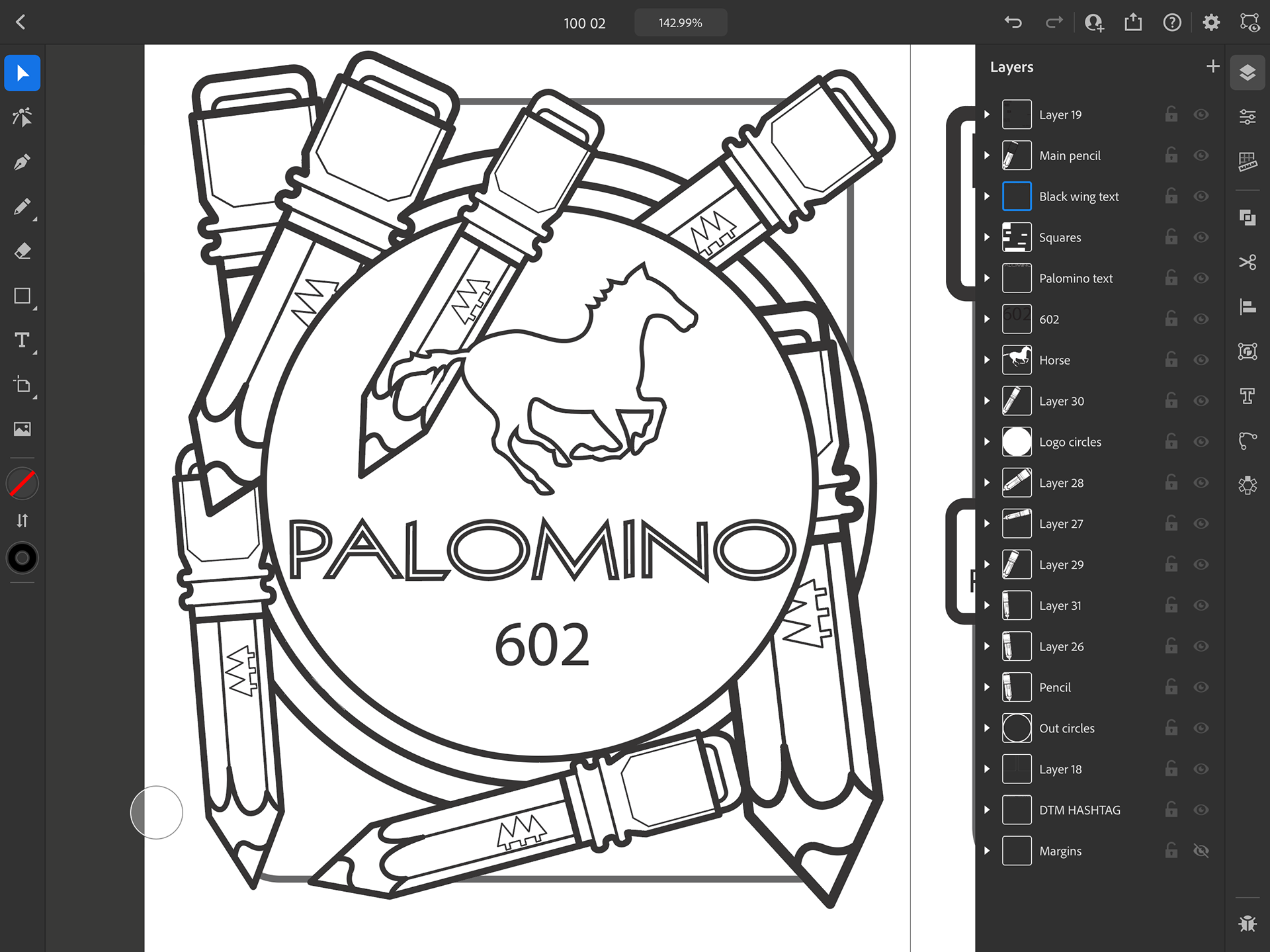The height and width of the screenshot is (952, 1270).
Task: Expand the Main pencil layer
Action: (987, 155)
